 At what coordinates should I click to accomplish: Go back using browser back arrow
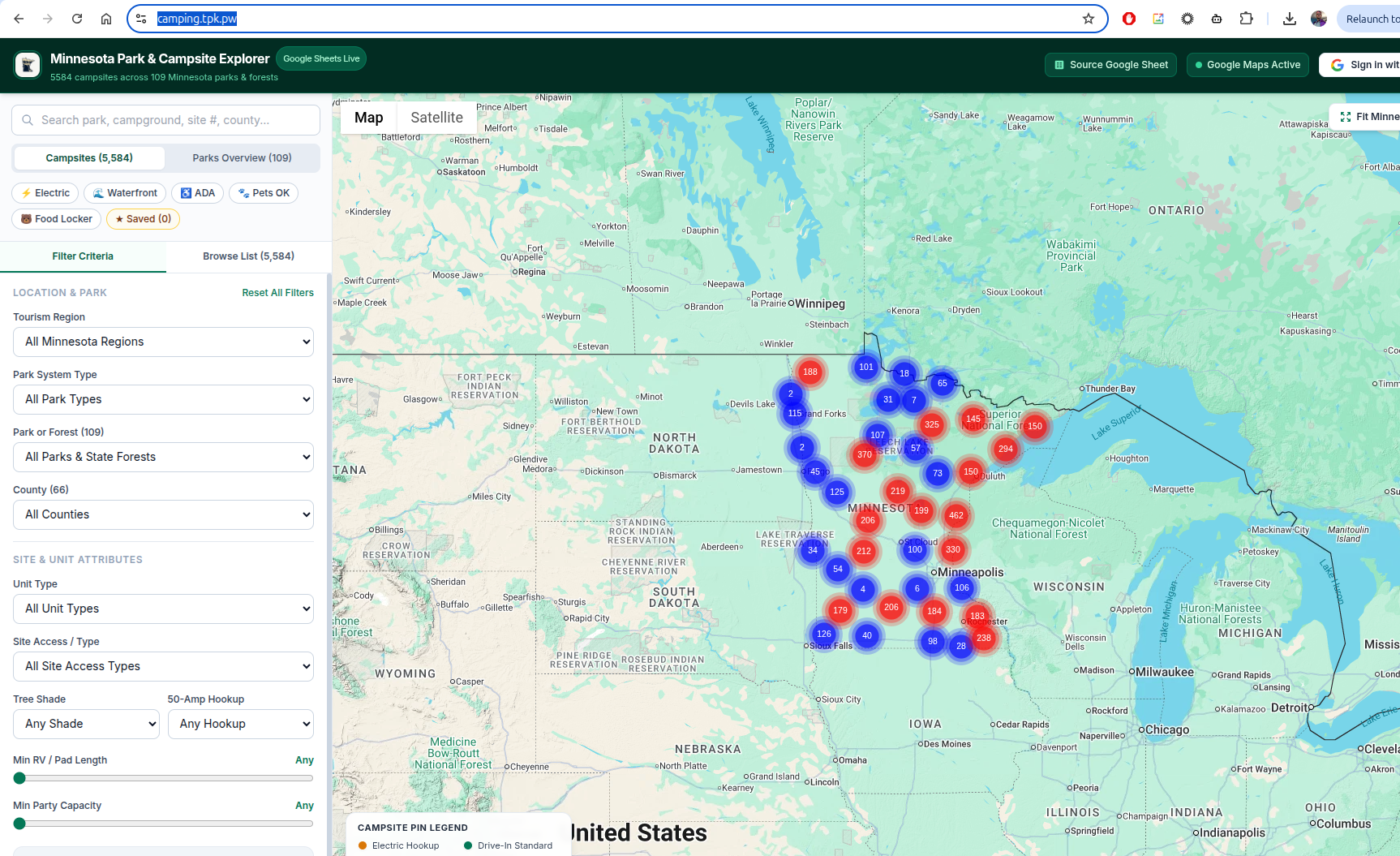pos(19,19)
